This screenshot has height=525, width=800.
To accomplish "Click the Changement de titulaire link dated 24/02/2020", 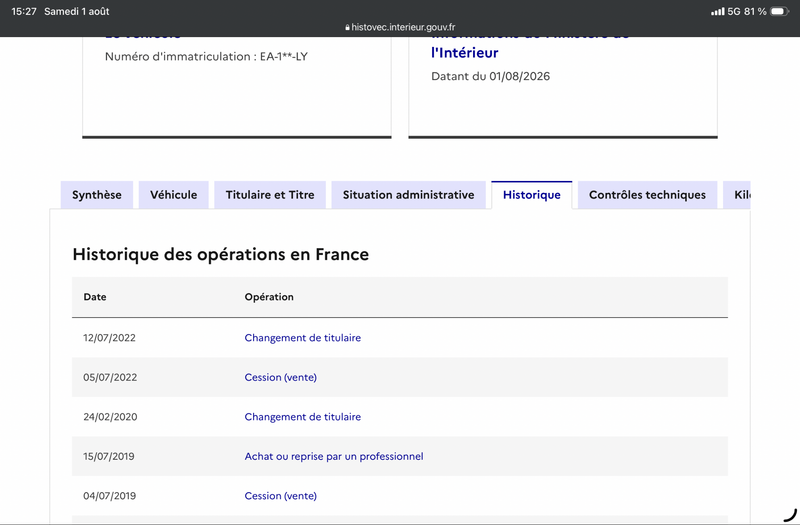I will coord(303,417).
